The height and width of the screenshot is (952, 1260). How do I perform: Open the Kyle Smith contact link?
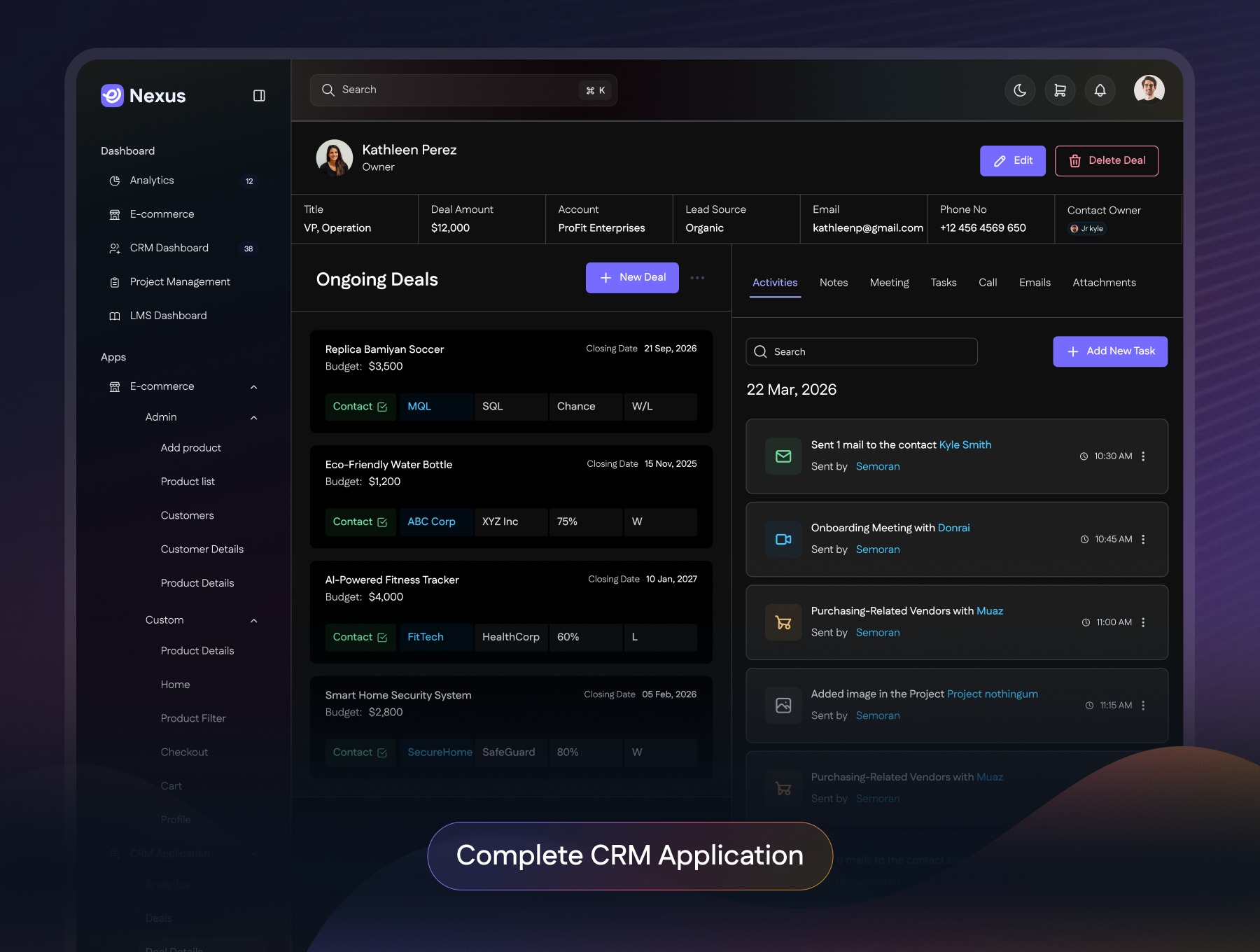pyautogui.click(x=965, y=445)
